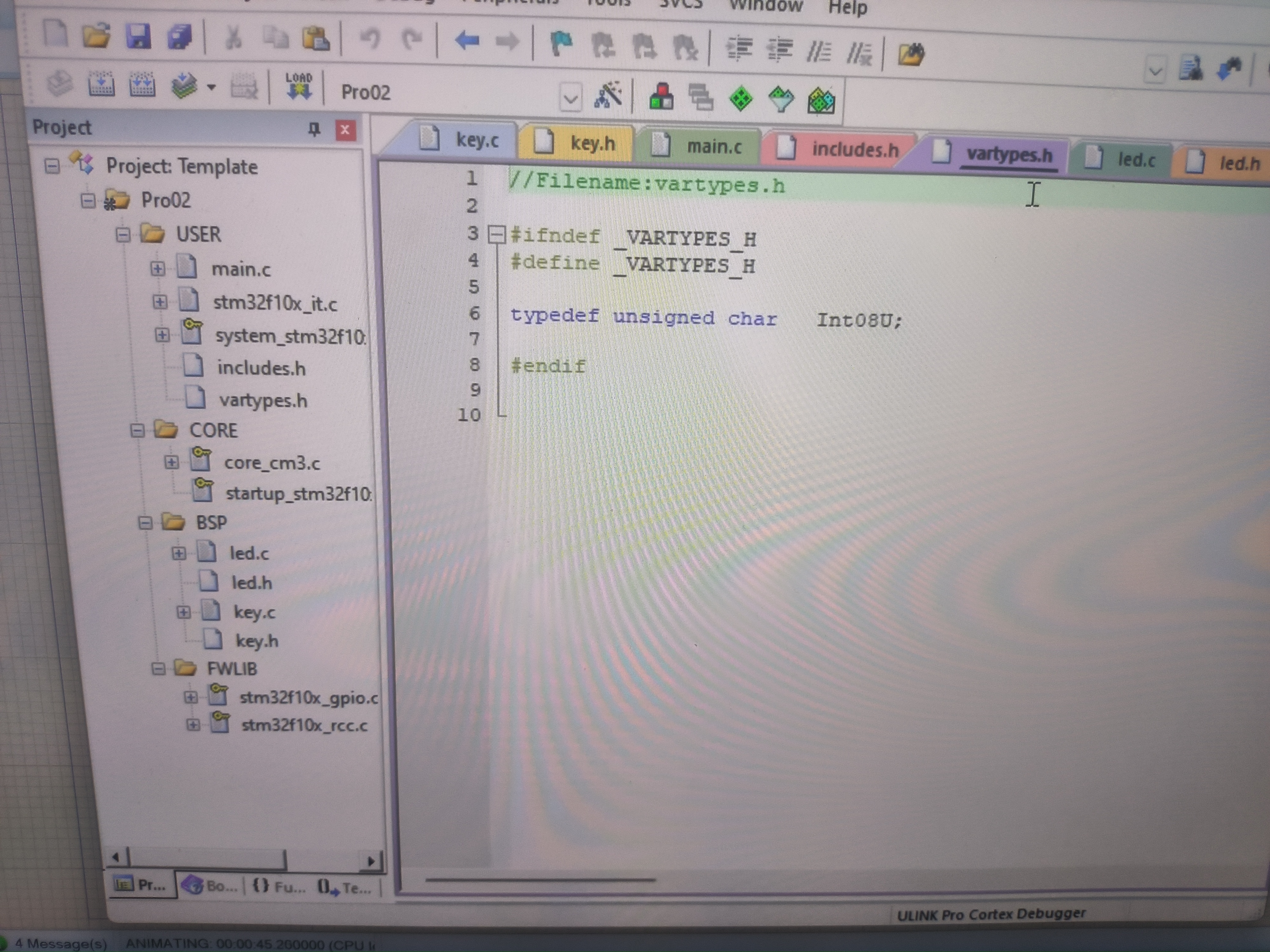Switch to the Books bottom tab
This screenshot has height=952, width=1270.
point(210,887)
